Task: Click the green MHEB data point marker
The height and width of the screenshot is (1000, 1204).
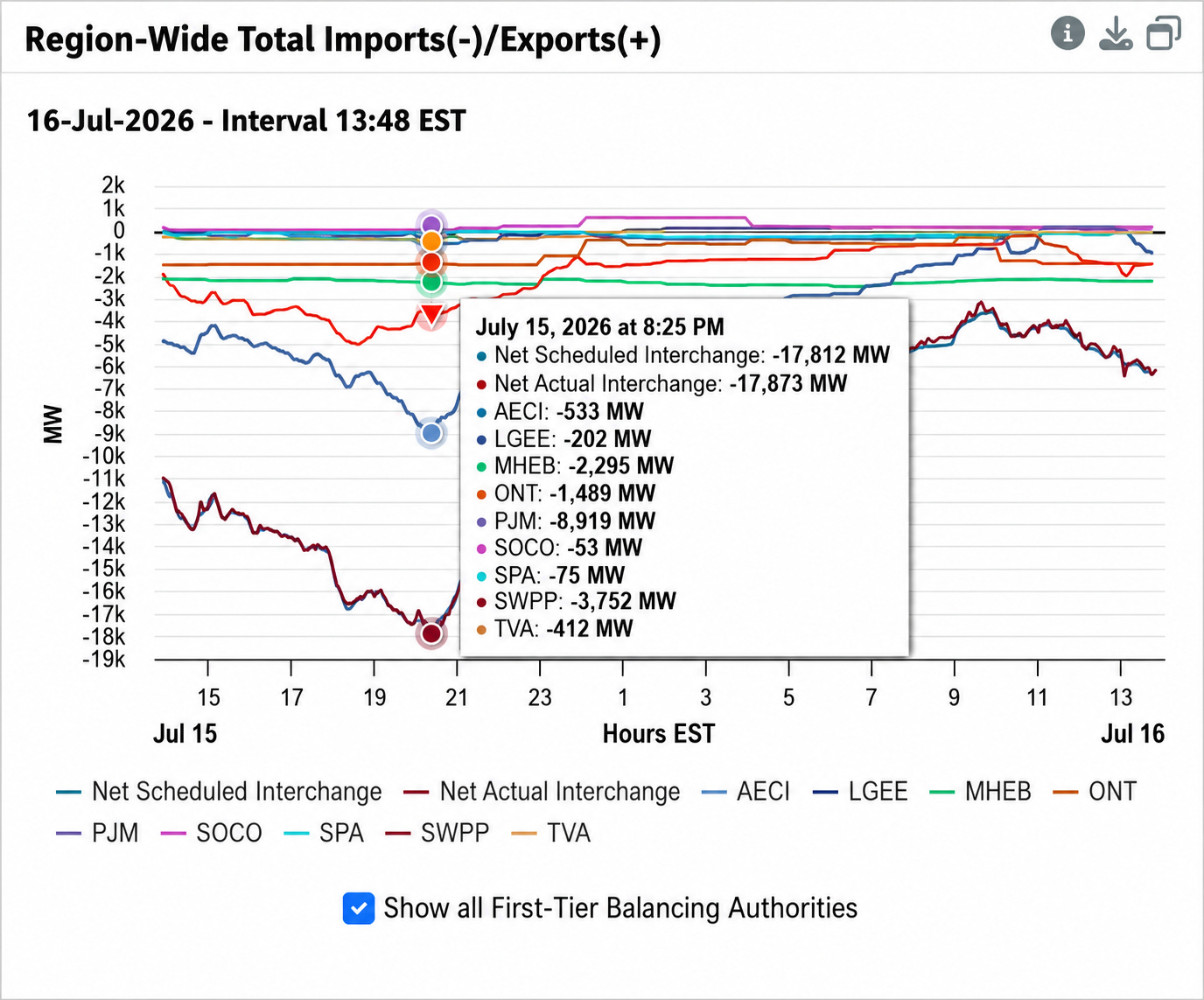Action: click(431, 282)
